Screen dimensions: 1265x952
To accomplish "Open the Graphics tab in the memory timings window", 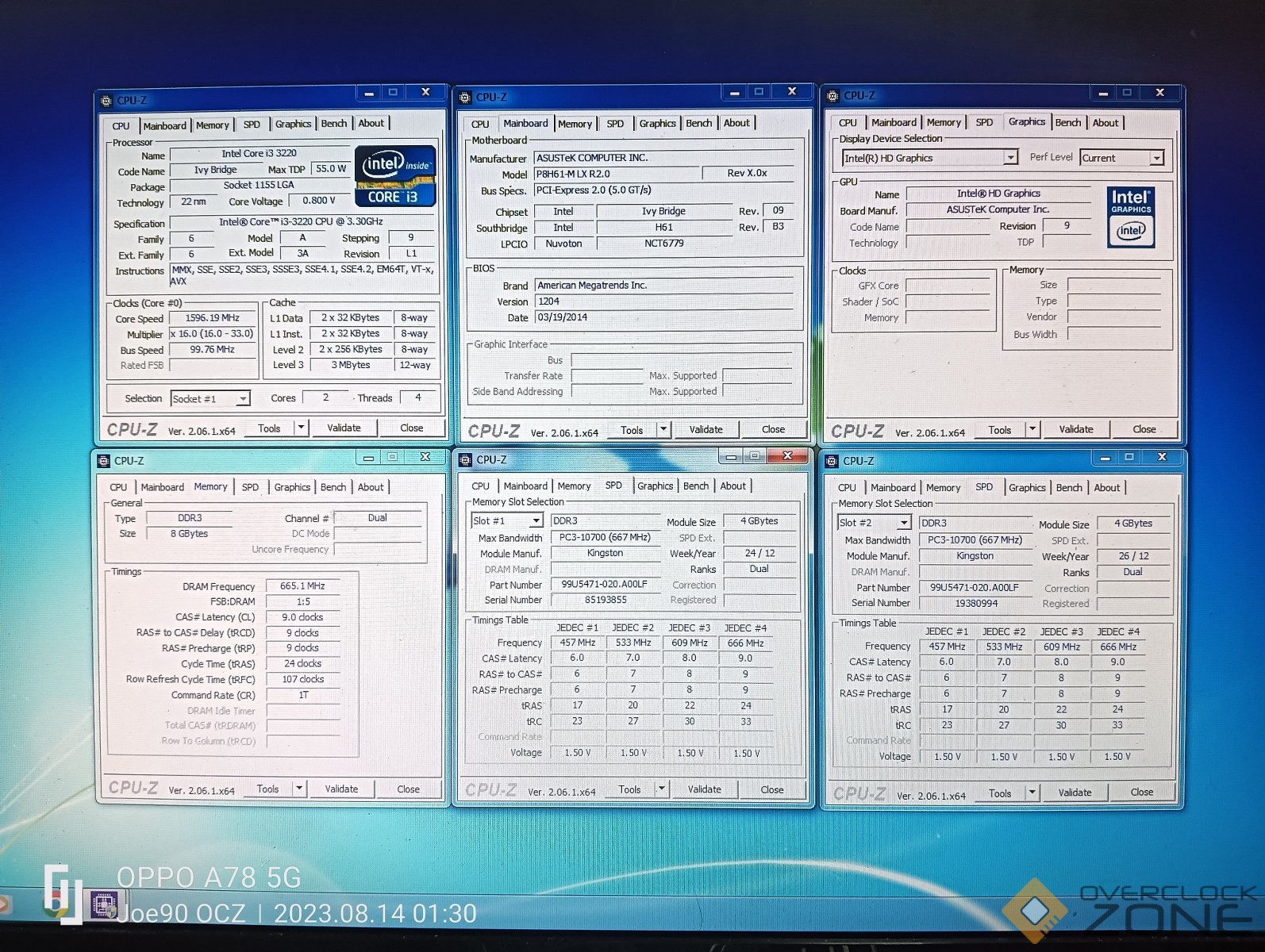I will click(292, 487).
